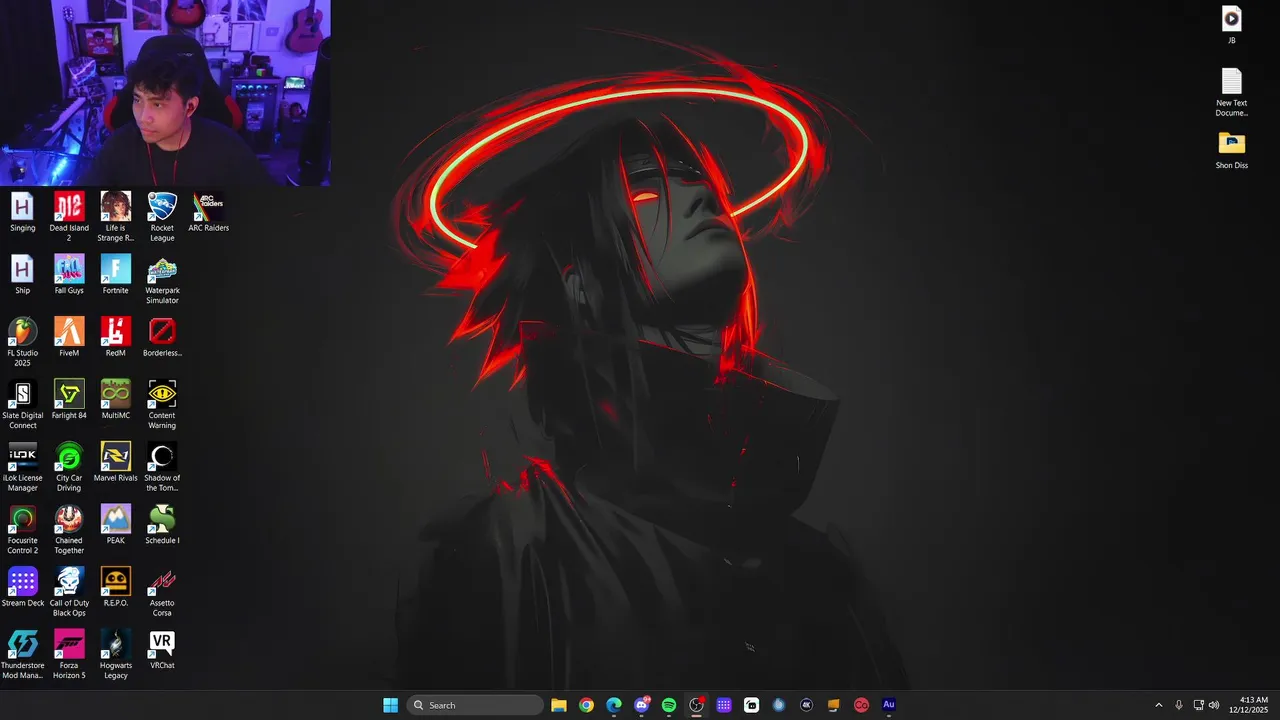Select the RedM desktop icon
Screen dimensions: 1280x720
tap(115, 337)
